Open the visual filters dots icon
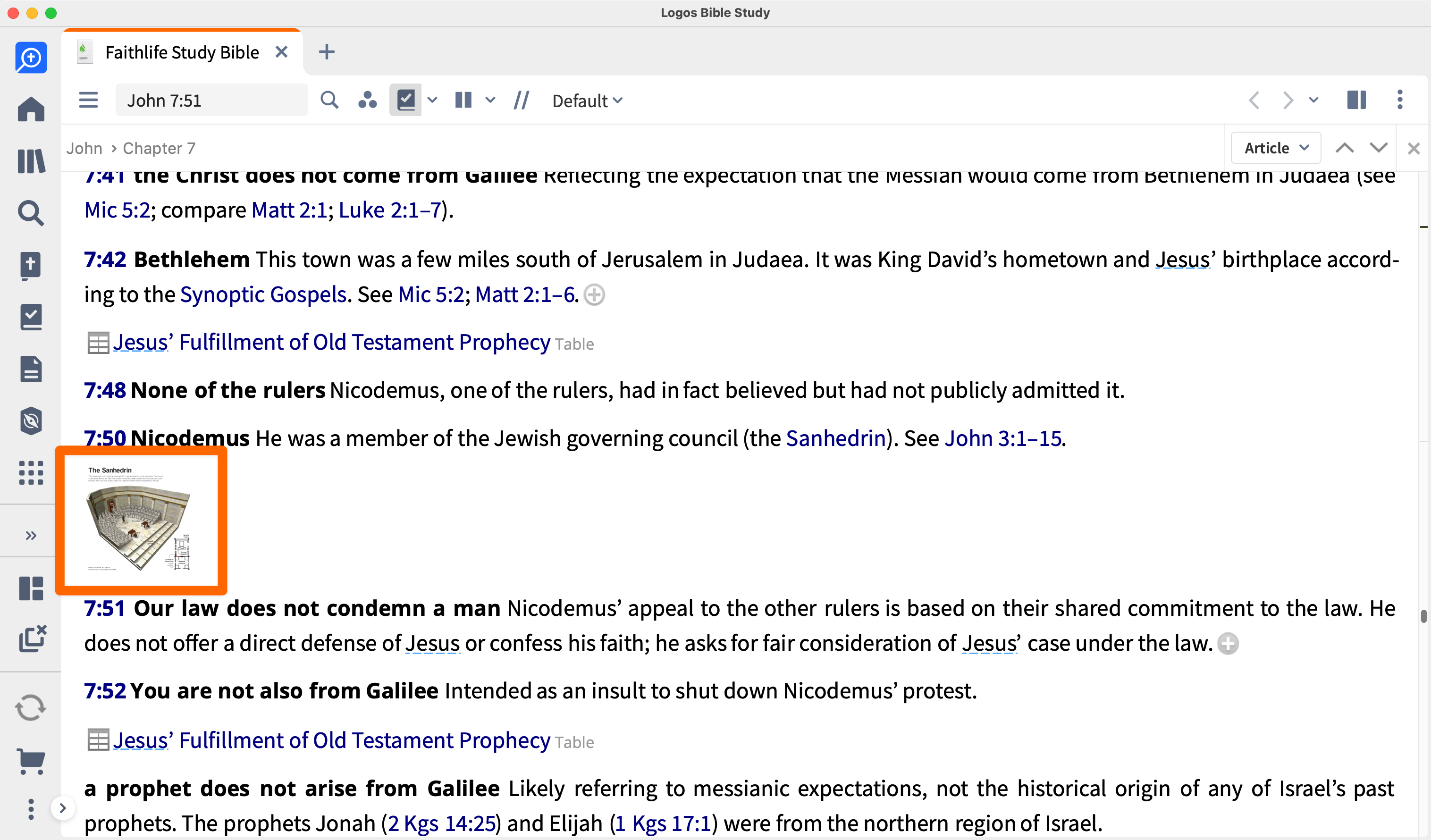 pos(367,100)
